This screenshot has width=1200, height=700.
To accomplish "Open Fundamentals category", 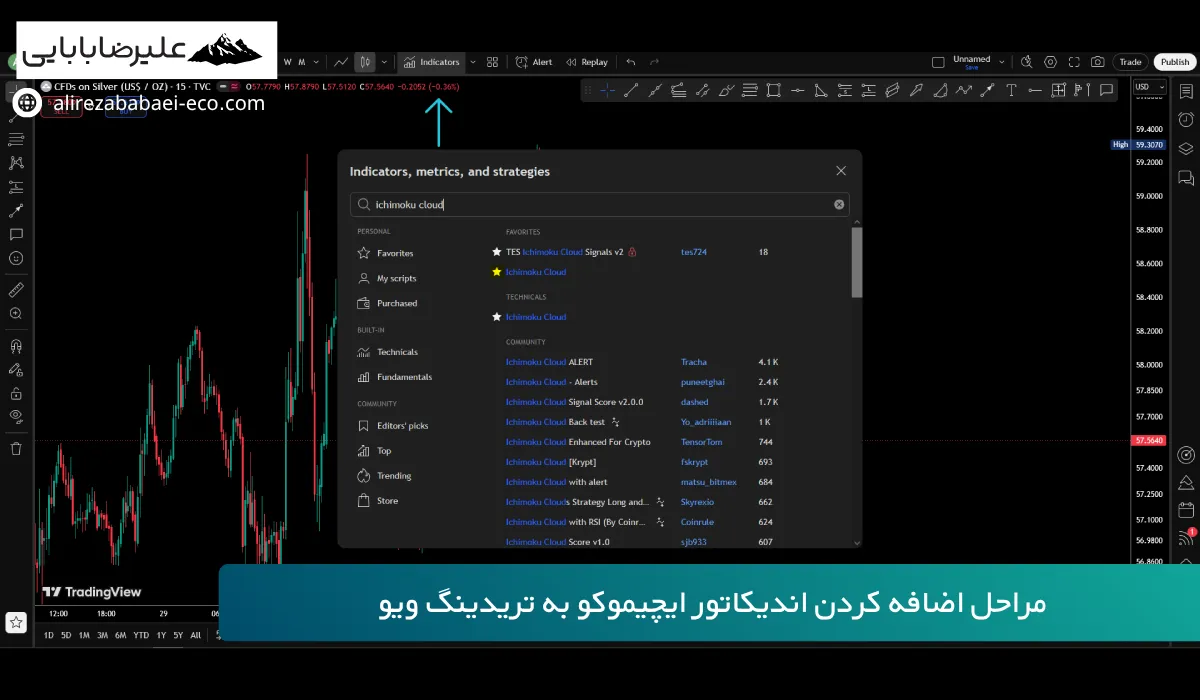I will (395, 377).
